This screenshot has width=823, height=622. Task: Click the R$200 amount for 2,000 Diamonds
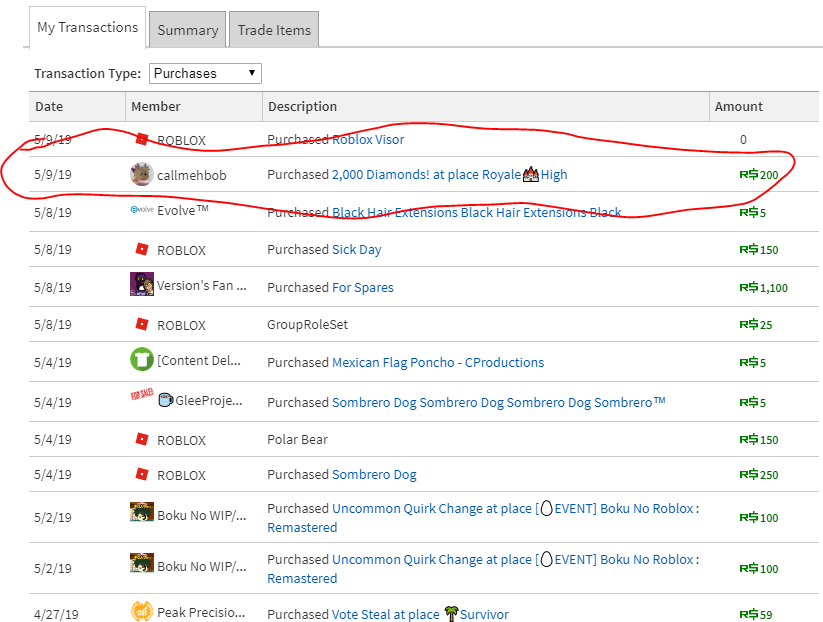(759, 175)
